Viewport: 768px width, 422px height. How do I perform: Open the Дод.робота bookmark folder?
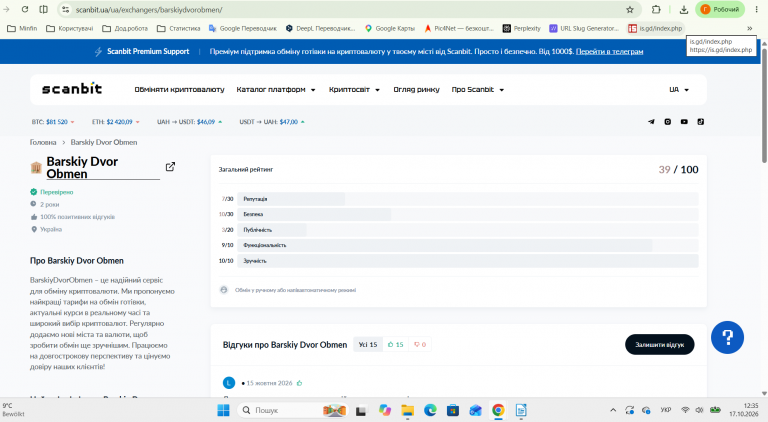125,28
